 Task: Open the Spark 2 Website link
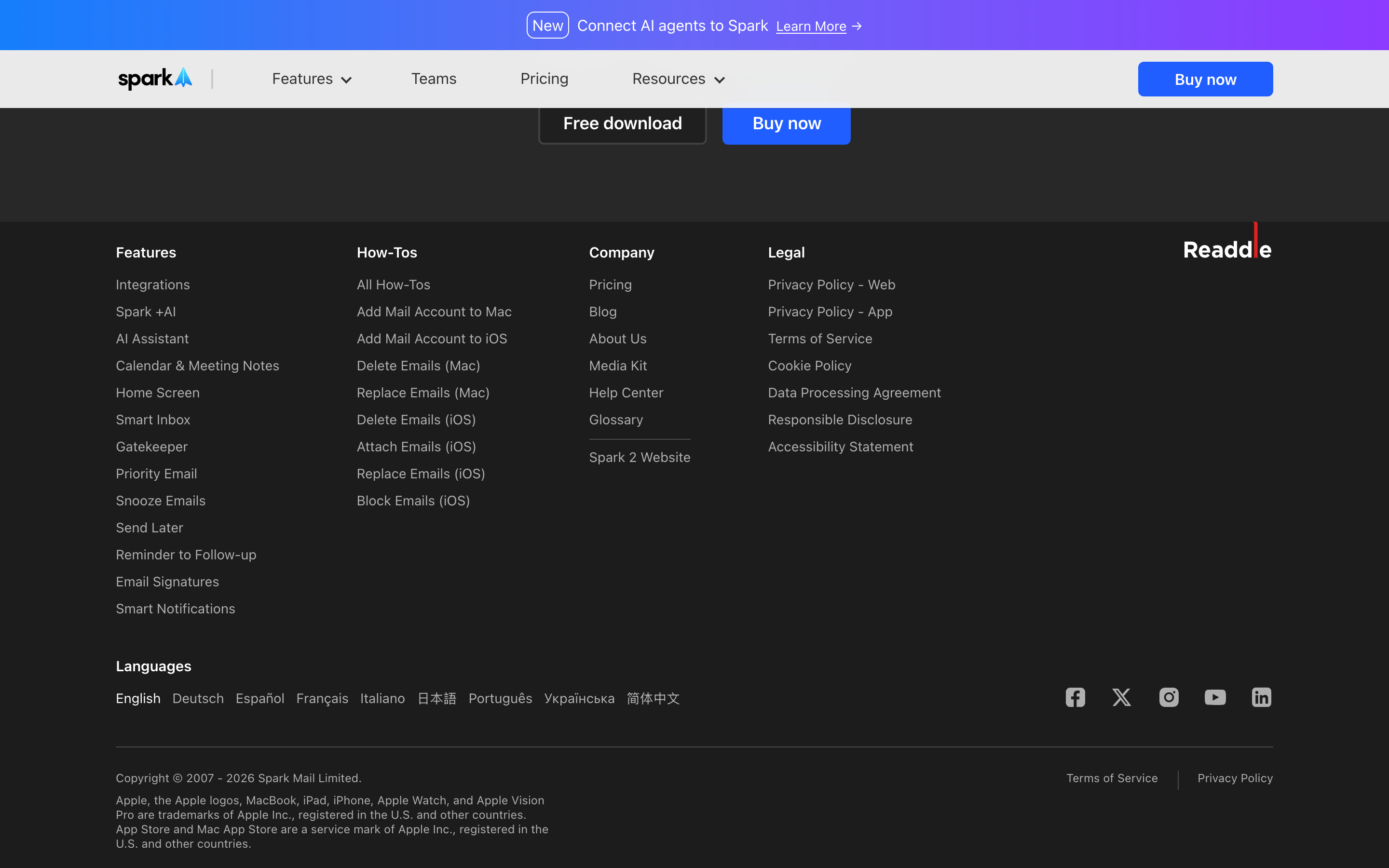pyautogui.click(x=640, y=458)
